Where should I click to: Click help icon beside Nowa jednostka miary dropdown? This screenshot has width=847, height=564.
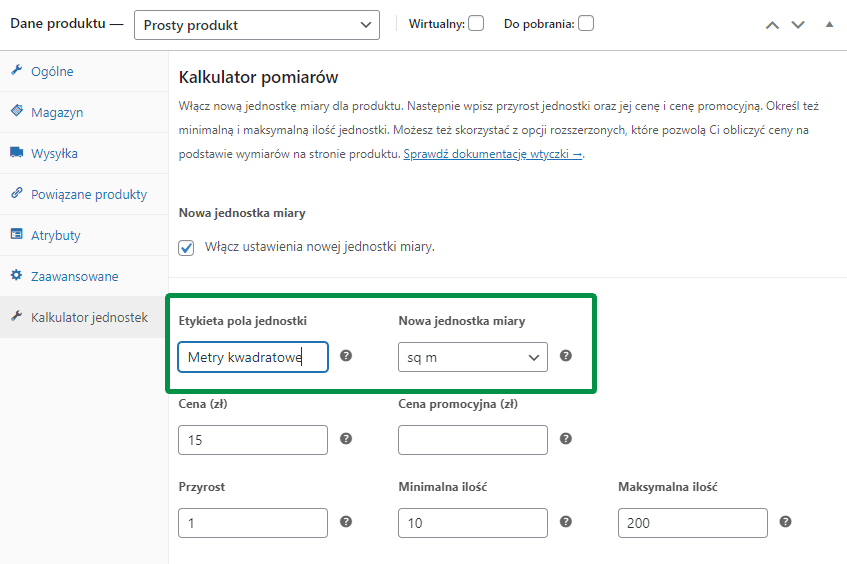[x=566, y=355]
